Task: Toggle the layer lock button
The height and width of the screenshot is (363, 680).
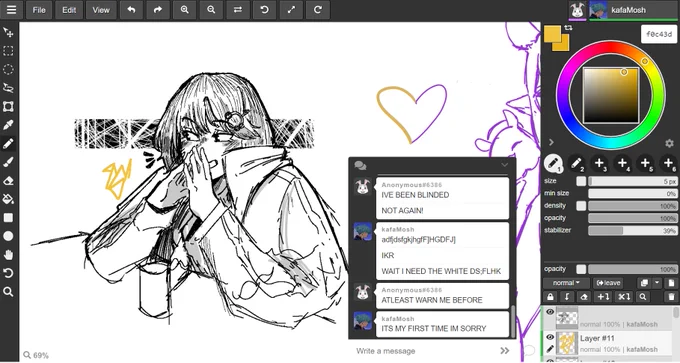Action: [x=550, y=297]
